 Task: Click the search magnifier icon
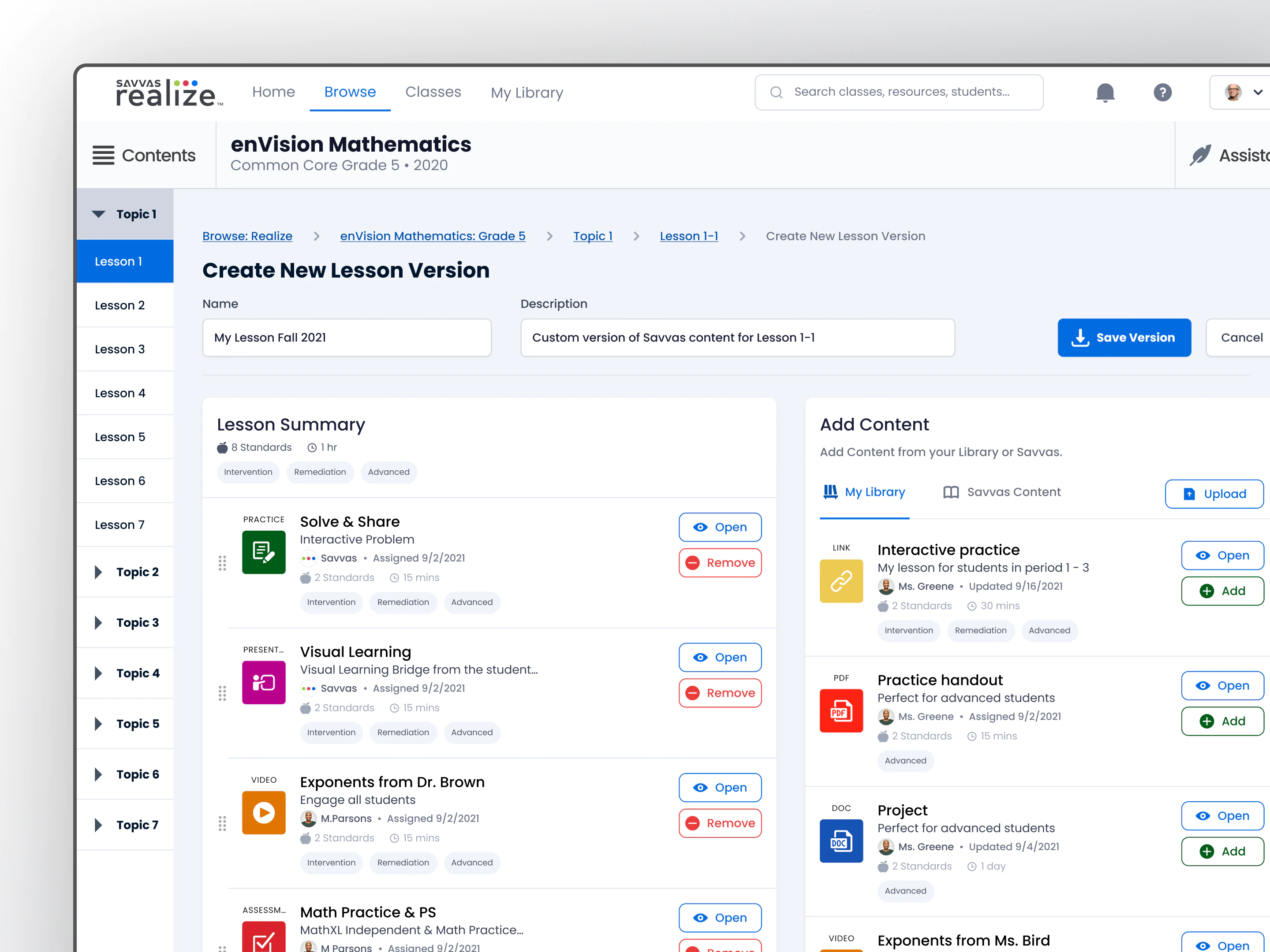tap(776, 93)
